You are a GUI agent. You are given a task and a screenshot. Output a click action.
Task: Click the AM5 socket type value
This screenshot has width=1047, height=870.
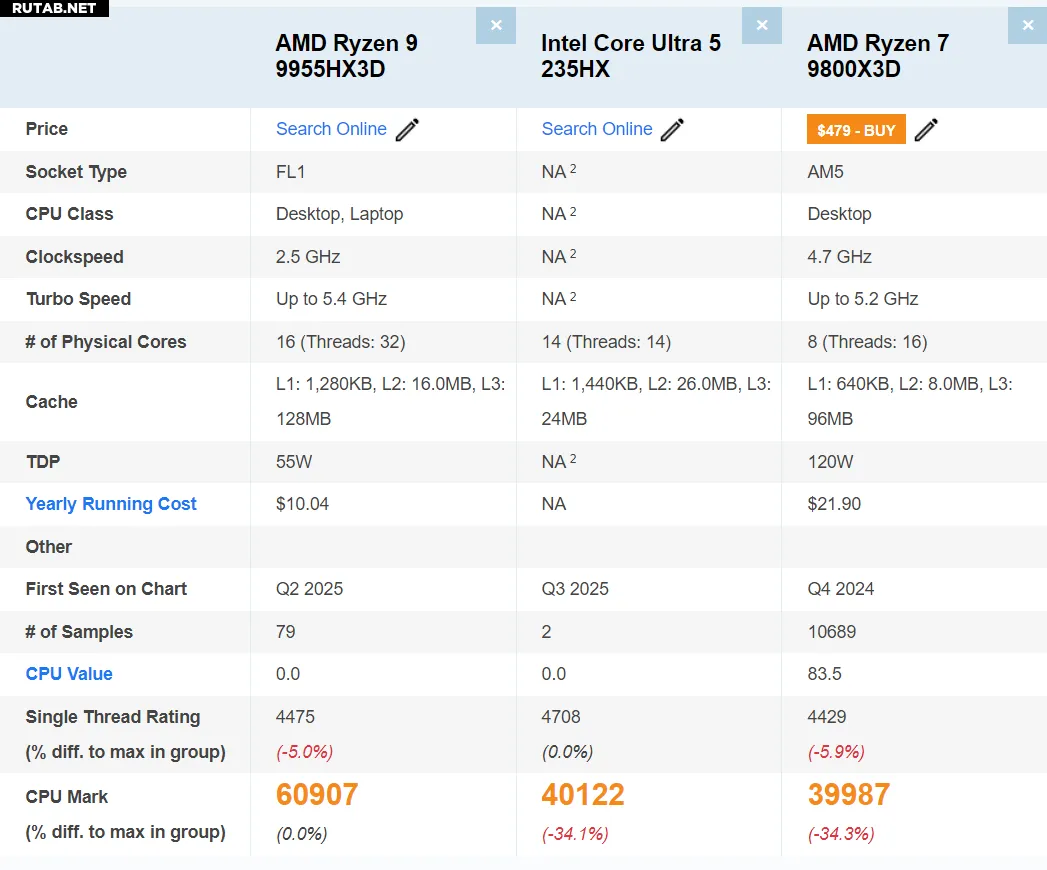[825, 172]
